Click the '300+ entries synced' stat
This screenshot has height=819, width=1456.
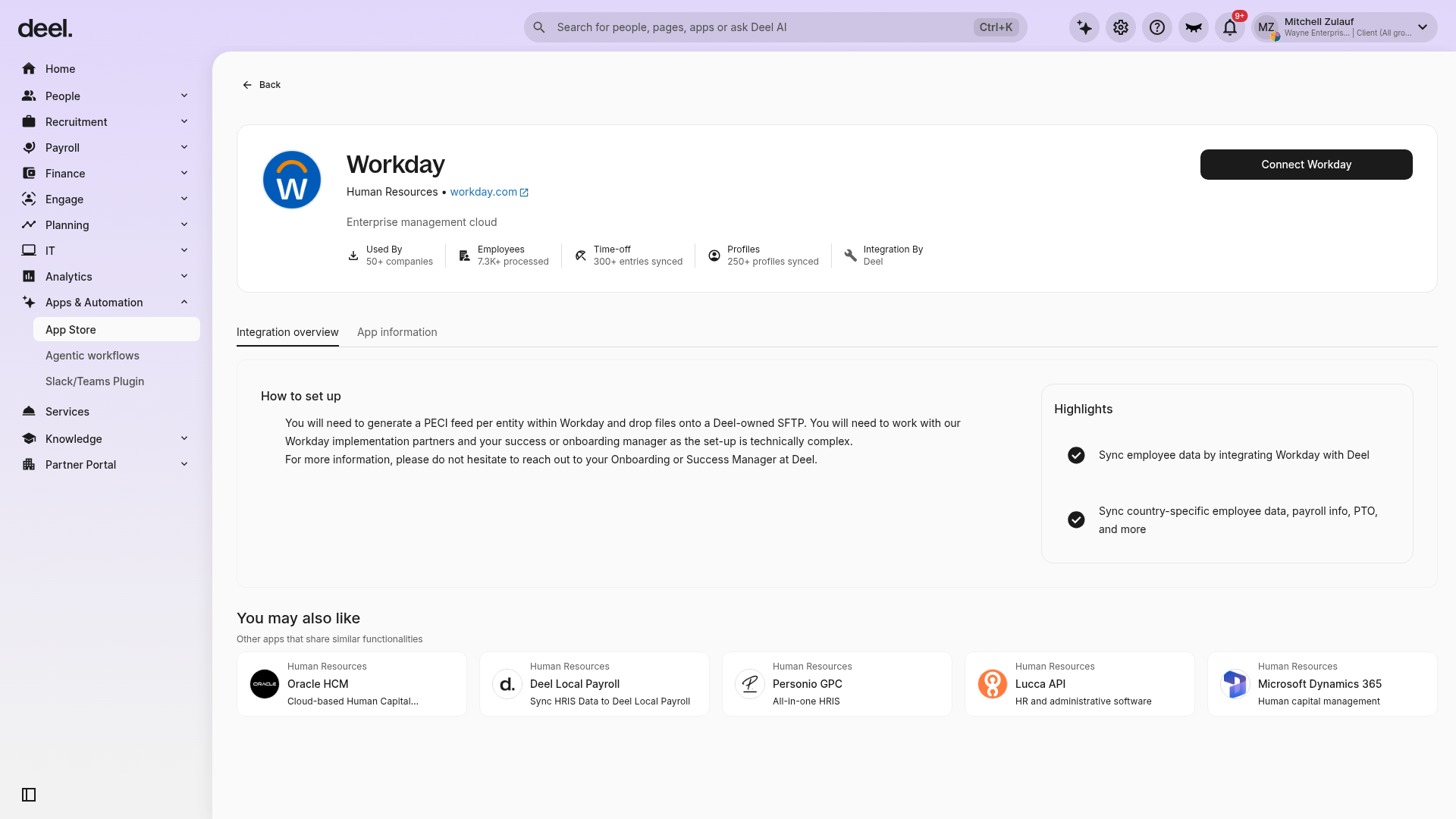click(x=638, y=262)
